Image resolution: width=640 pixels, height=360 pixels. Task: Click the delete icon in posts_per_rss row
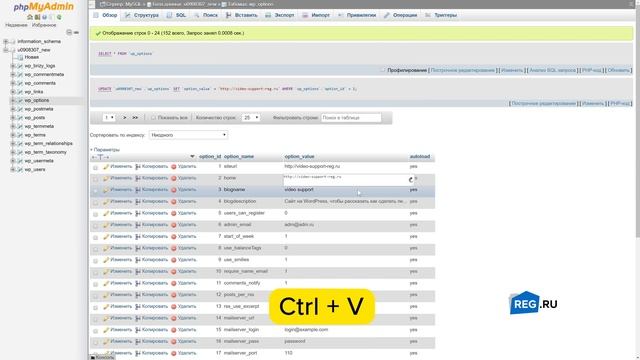tap(173, 295)
